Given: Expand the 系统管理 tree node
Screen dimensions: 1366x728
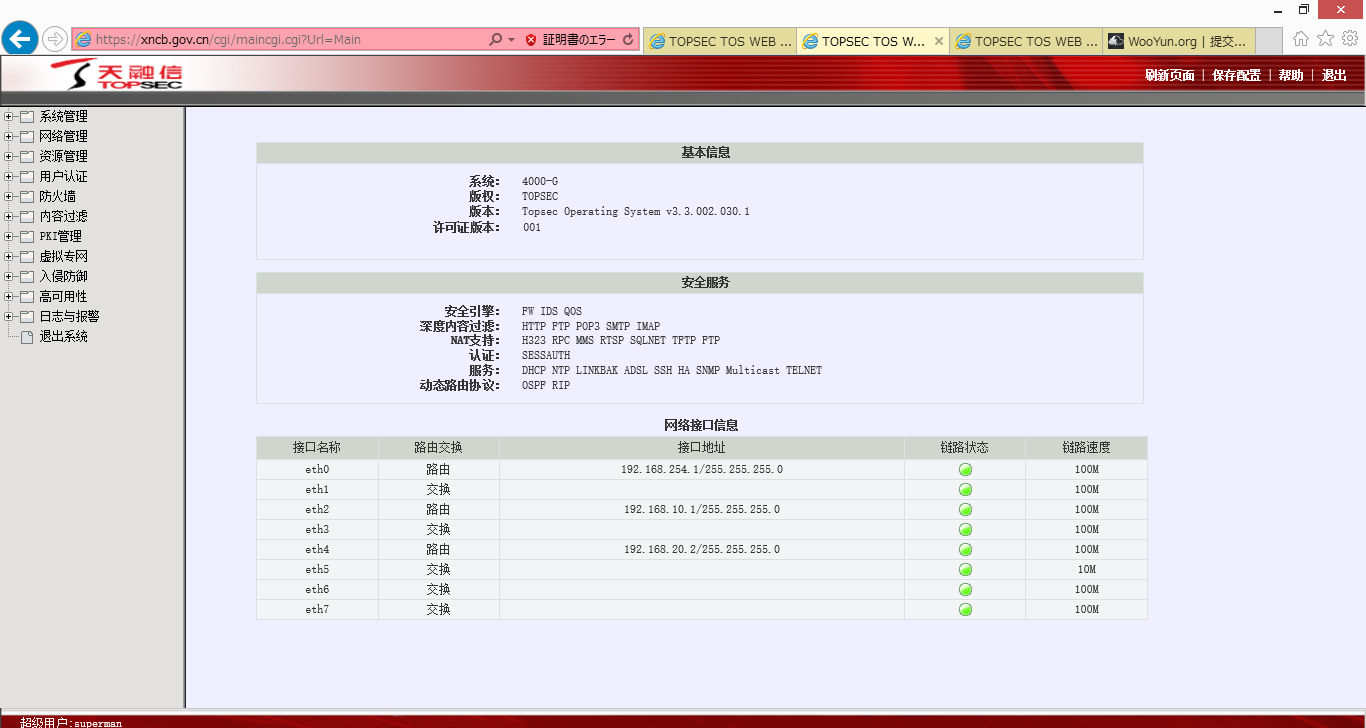Looking at the screenshot, I should click(x=9, y=116).
